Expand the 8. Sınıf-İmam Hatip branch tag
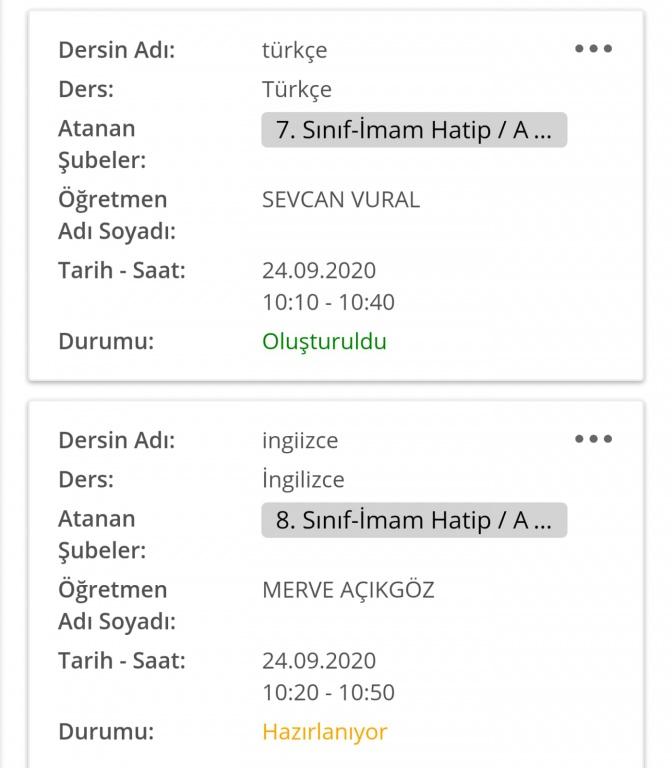The width and height of the screenshot is (672, 768). (x=414, y=520)
